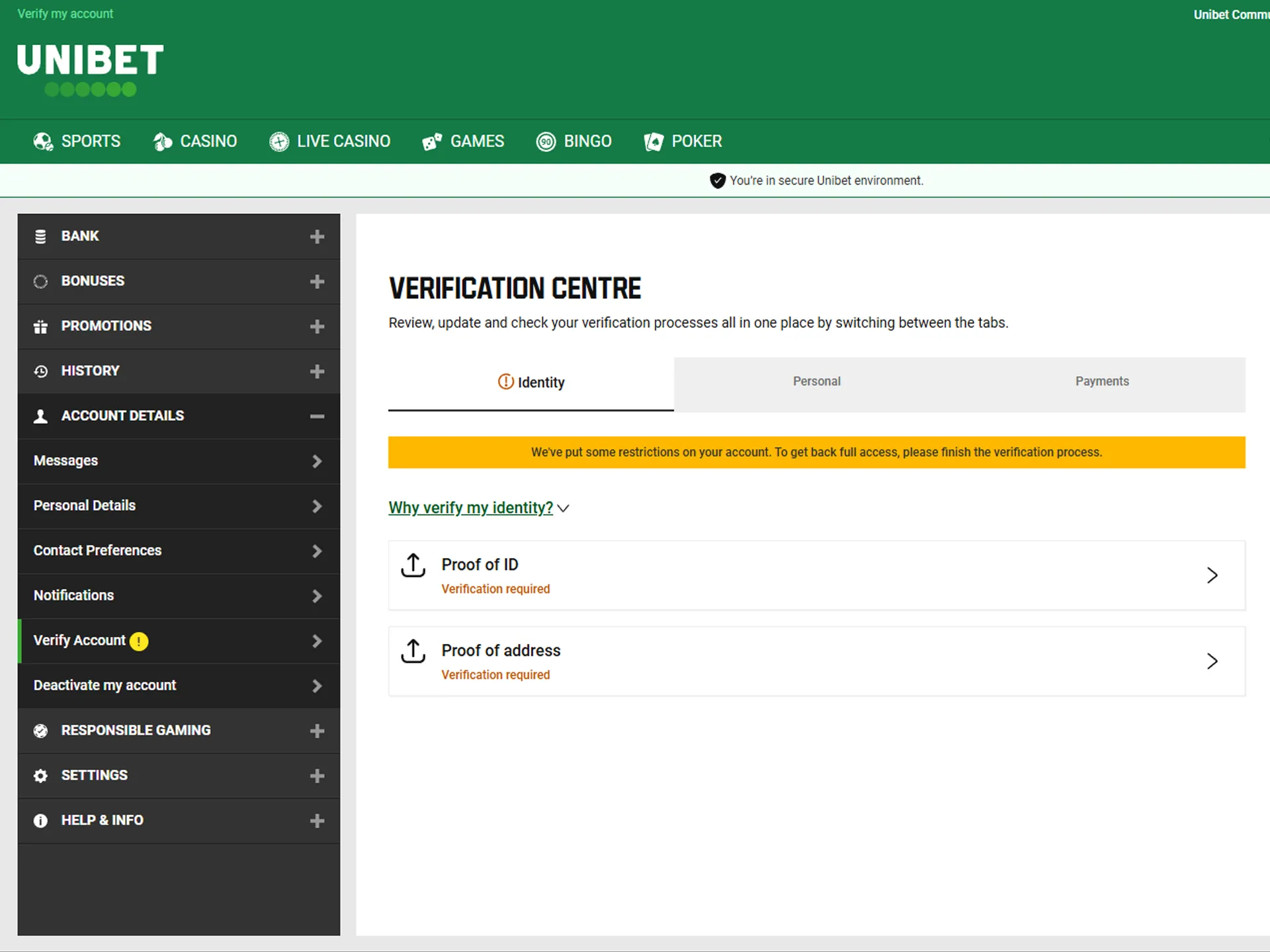Click the Responsible Gaming shield icon
The width and height of the screenshot is (1270, 952).
41,730
